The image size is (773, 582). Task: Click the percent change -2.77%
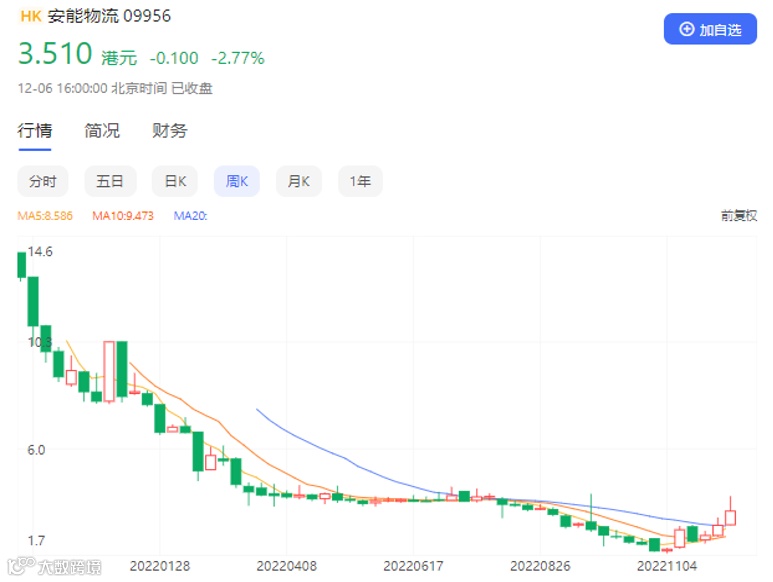[238, 58]
